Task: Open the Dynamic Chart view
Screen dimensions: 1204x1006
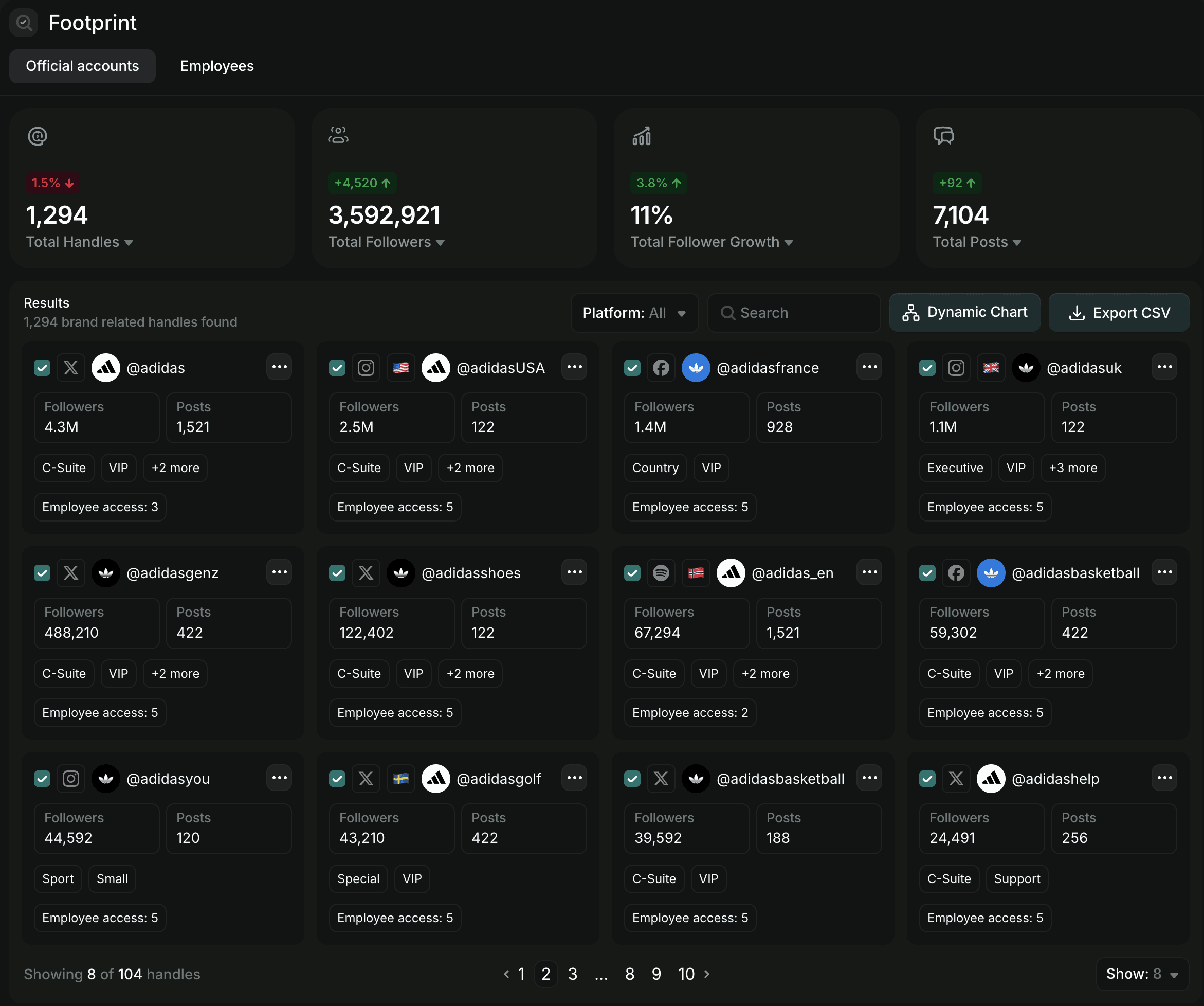Action: pos(964,313)
